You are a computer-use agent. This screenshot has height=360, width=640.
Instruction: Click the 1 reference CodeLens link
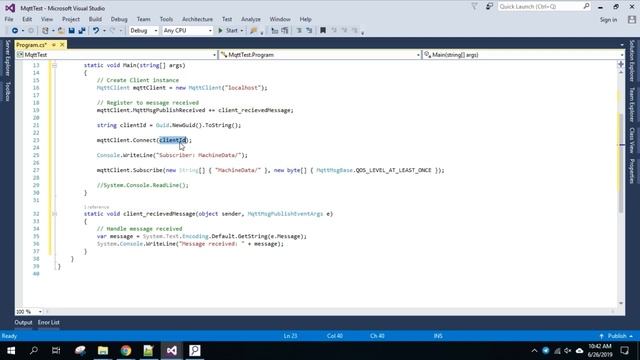click(96, 207)
